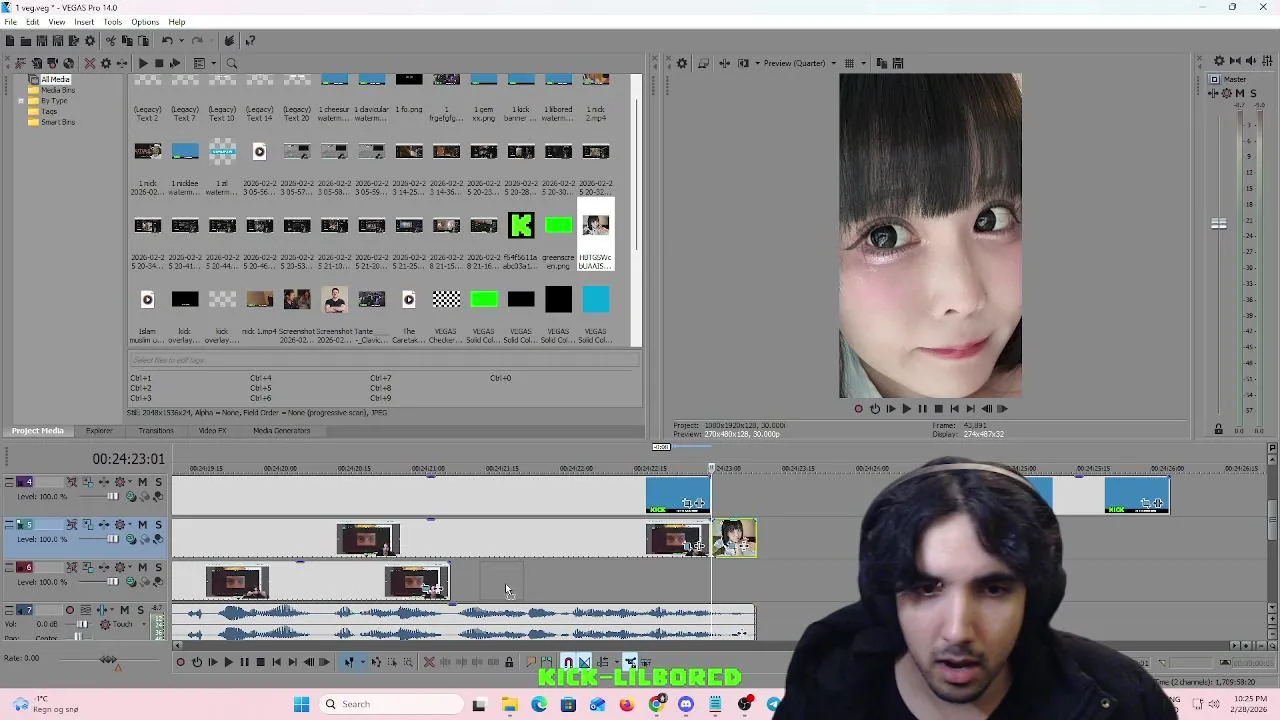The height and width of the screenshot is (720, 1280).
Task: Mute audio track 7
Action: pos(125,610)
